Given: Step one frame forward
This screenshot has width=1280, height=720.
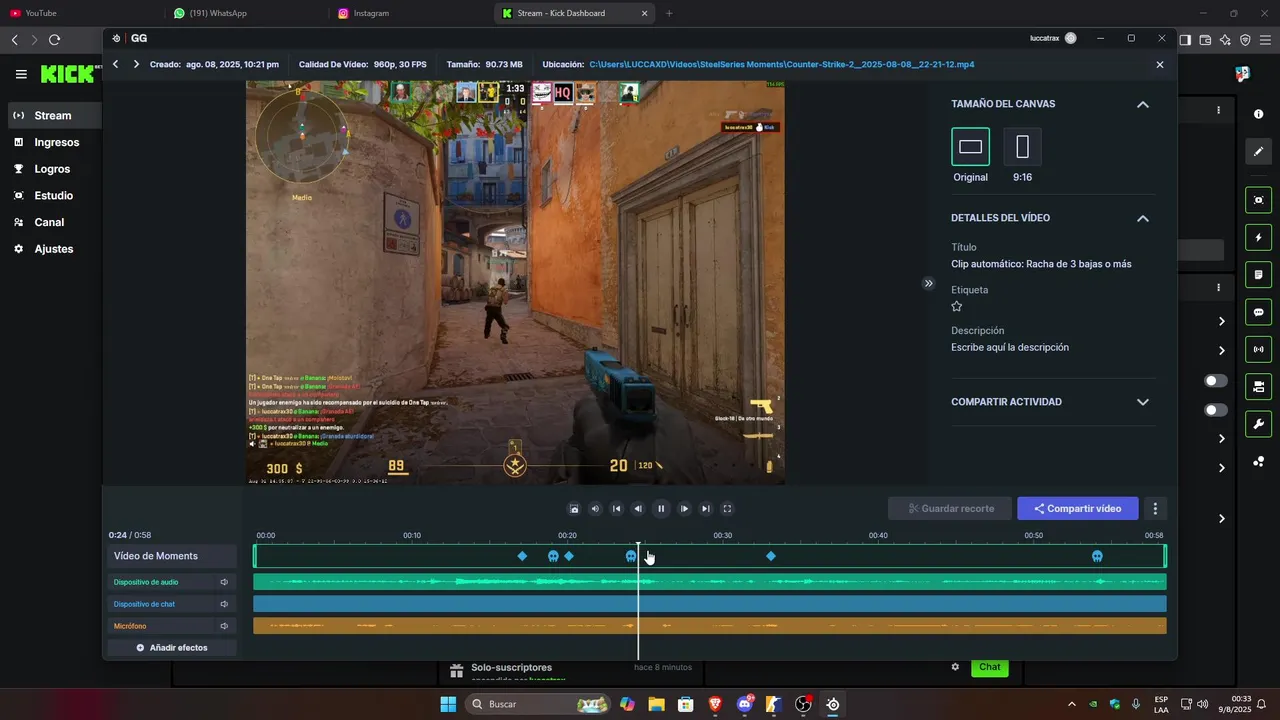Looking at the screenshot, I should point(684,509).
